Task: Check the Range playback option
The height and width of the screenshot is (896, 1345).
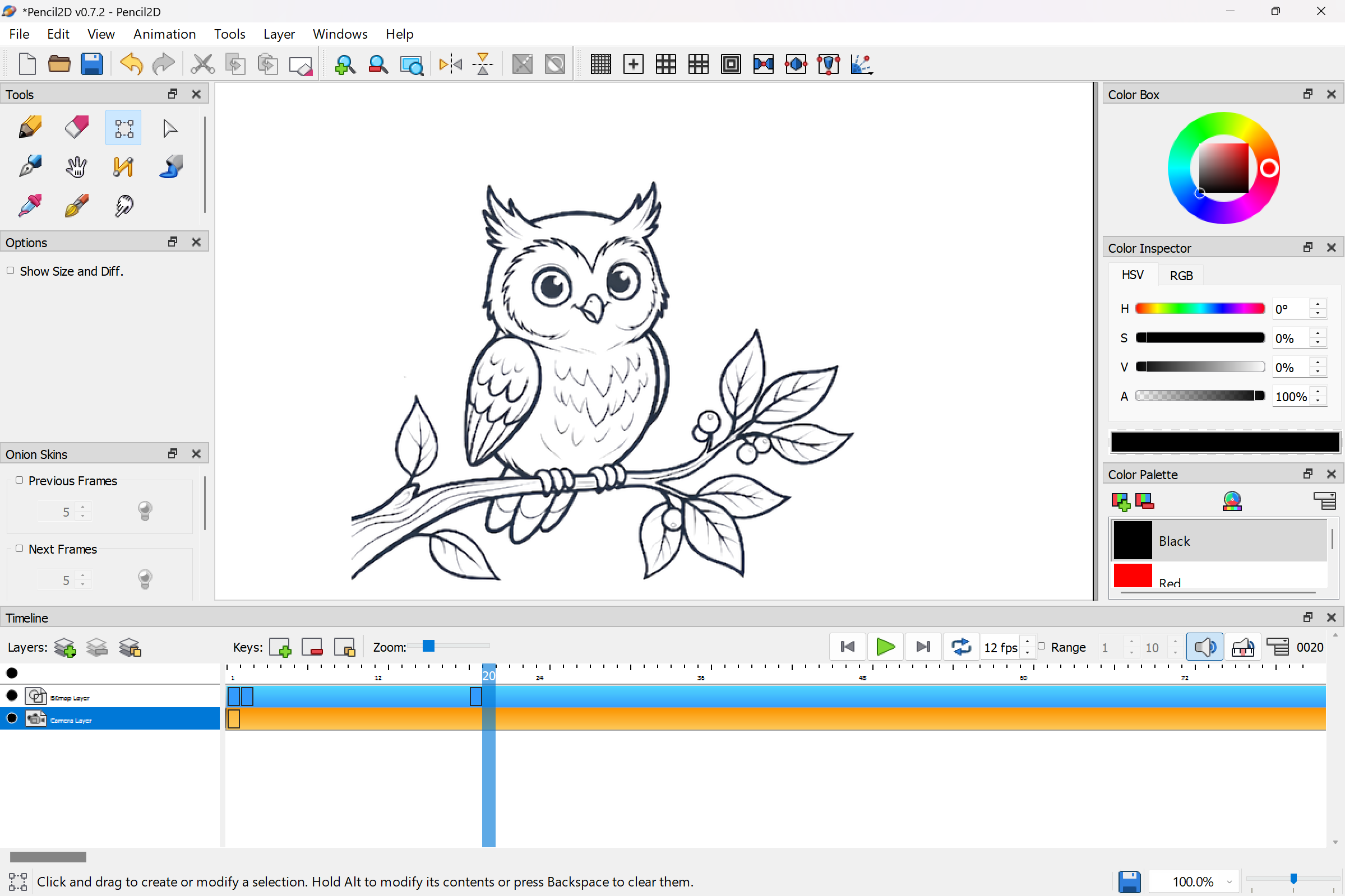Action: [x=1042, y=646]
